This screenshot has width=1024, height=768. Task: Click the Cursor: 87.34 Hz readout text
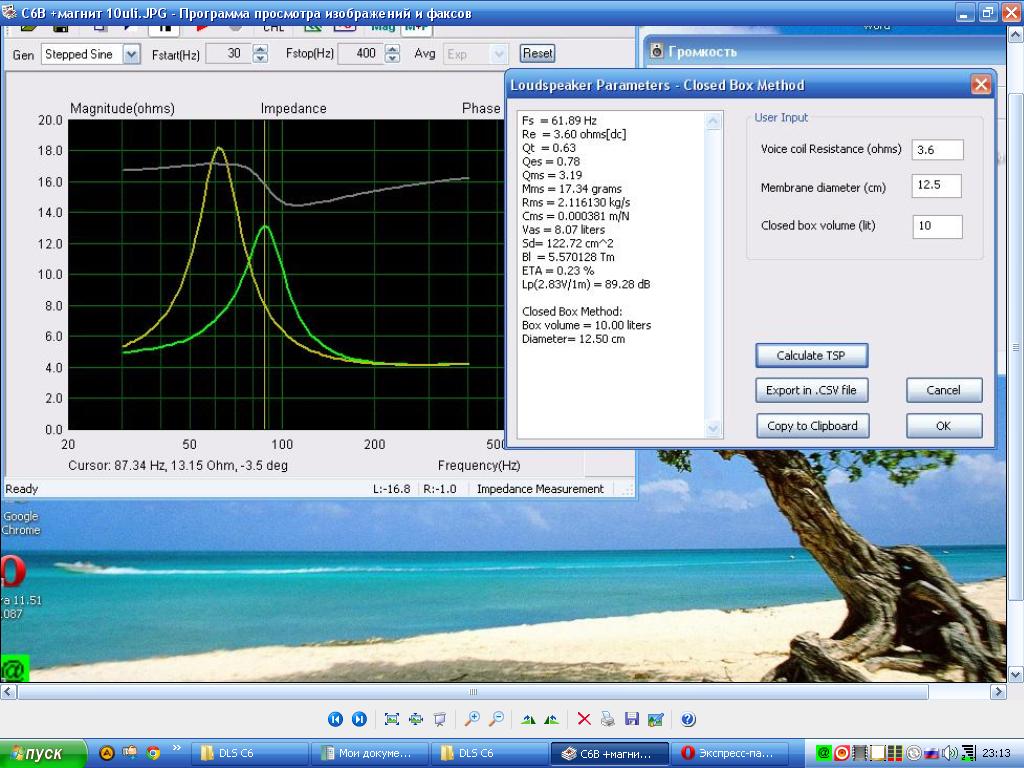178,466
